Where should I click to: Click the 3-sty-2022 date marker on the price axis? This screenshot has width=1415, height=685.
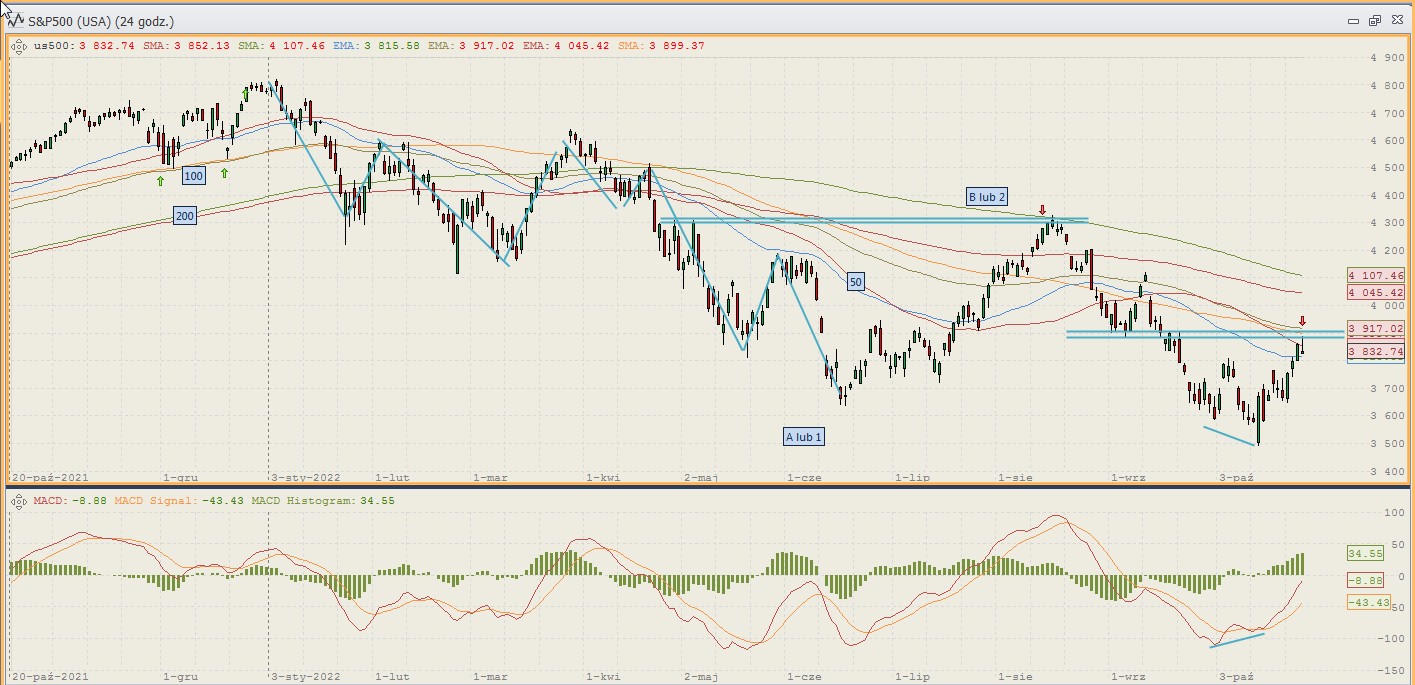(x=306, y=478)
